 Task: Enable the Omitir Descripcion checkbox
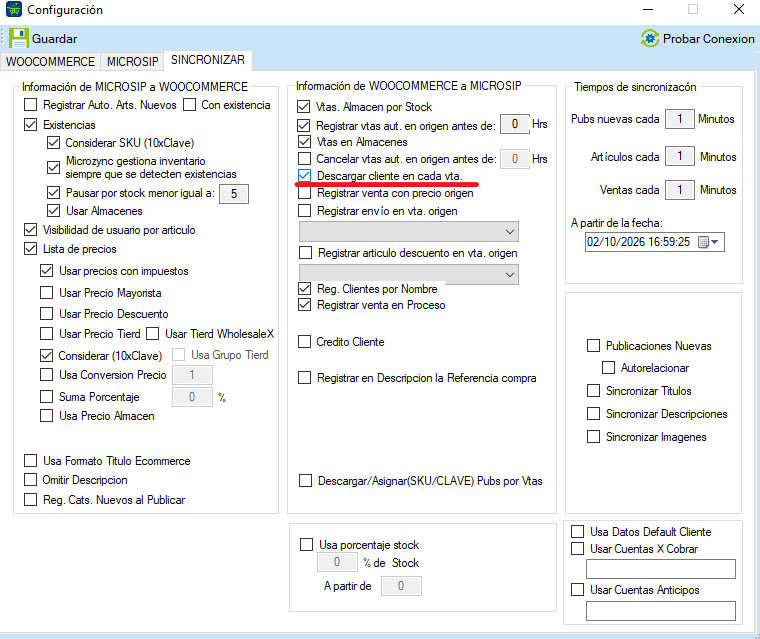coord(31,479)
